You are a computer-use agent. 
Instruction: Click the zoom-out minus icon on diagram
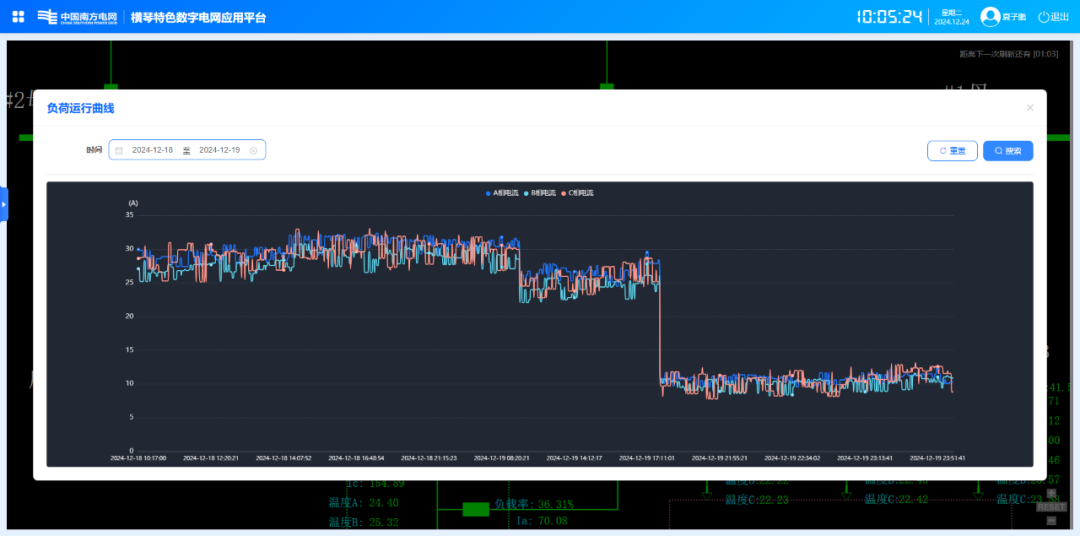pyautogui.click(x=1051, y=520)
